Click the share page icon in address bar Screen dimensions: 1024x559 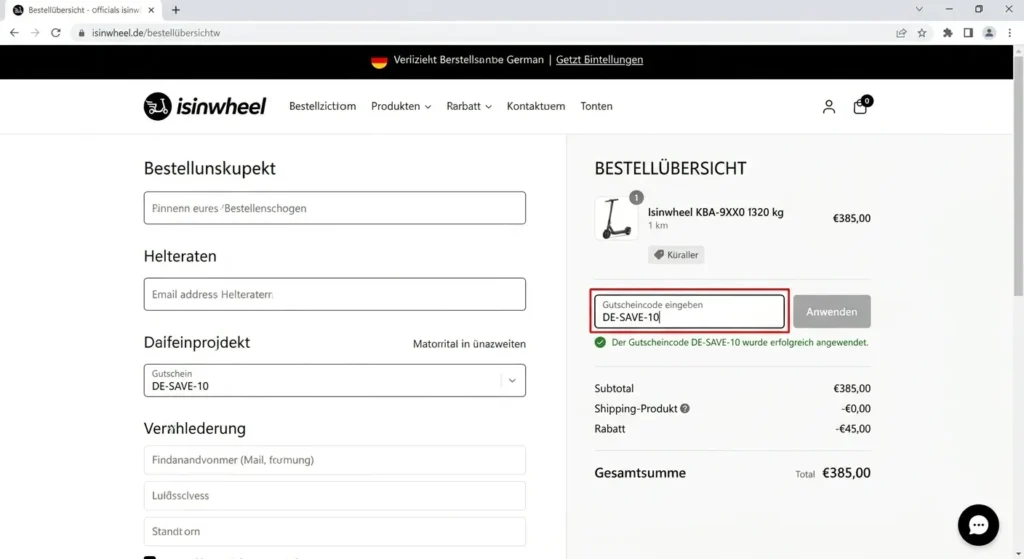pos(901,33)
